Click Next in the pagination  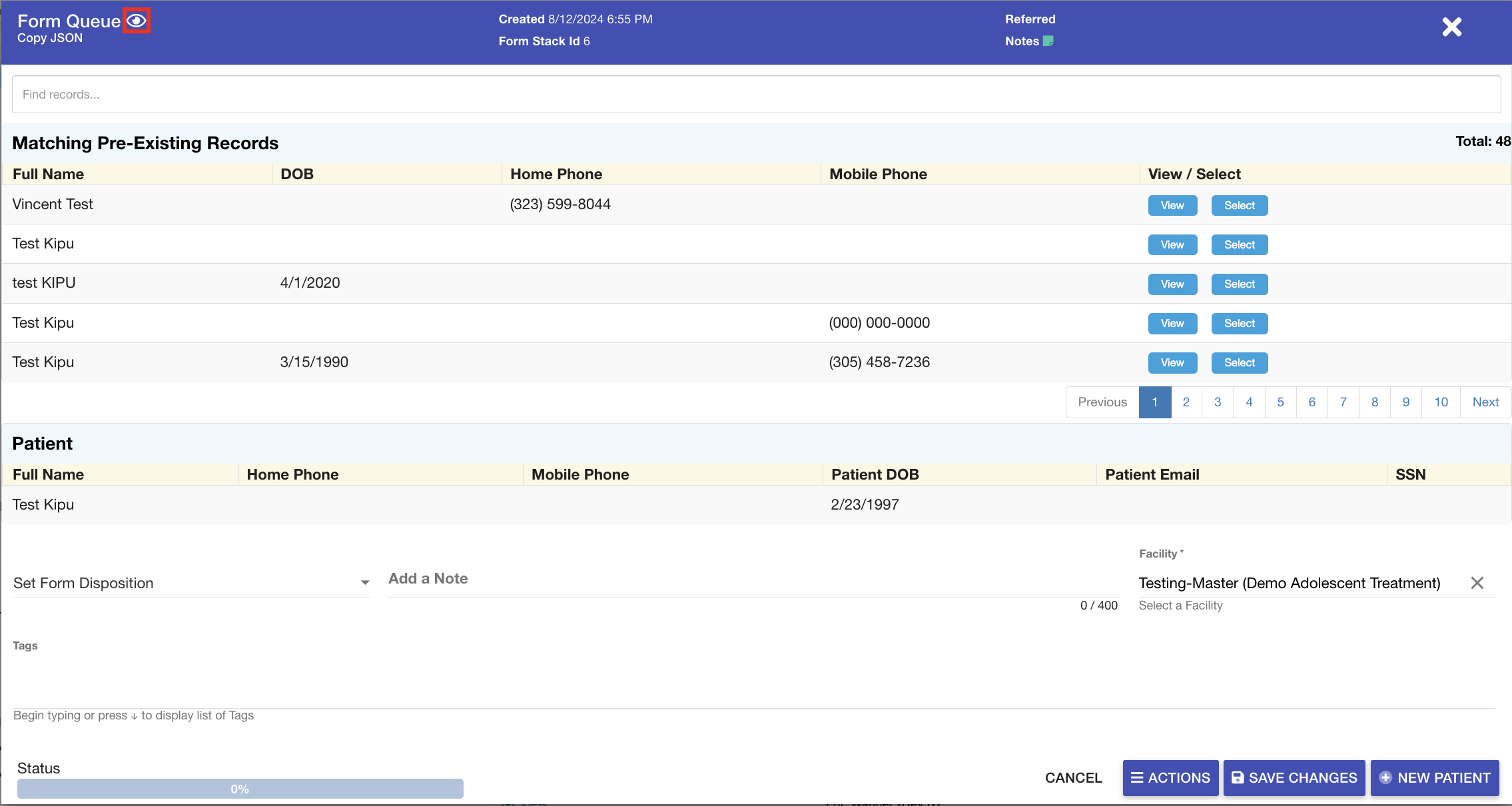pos(1485,402)
